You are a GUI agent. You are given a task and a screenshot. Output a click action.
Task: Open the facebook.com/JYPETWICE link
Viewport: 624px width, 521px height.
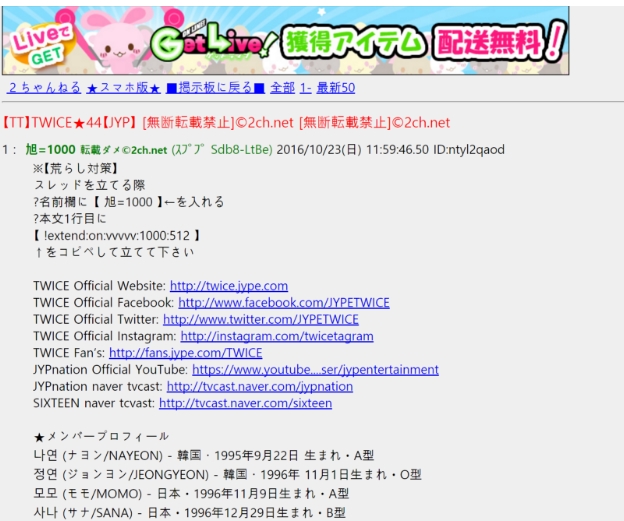(284, 302)
